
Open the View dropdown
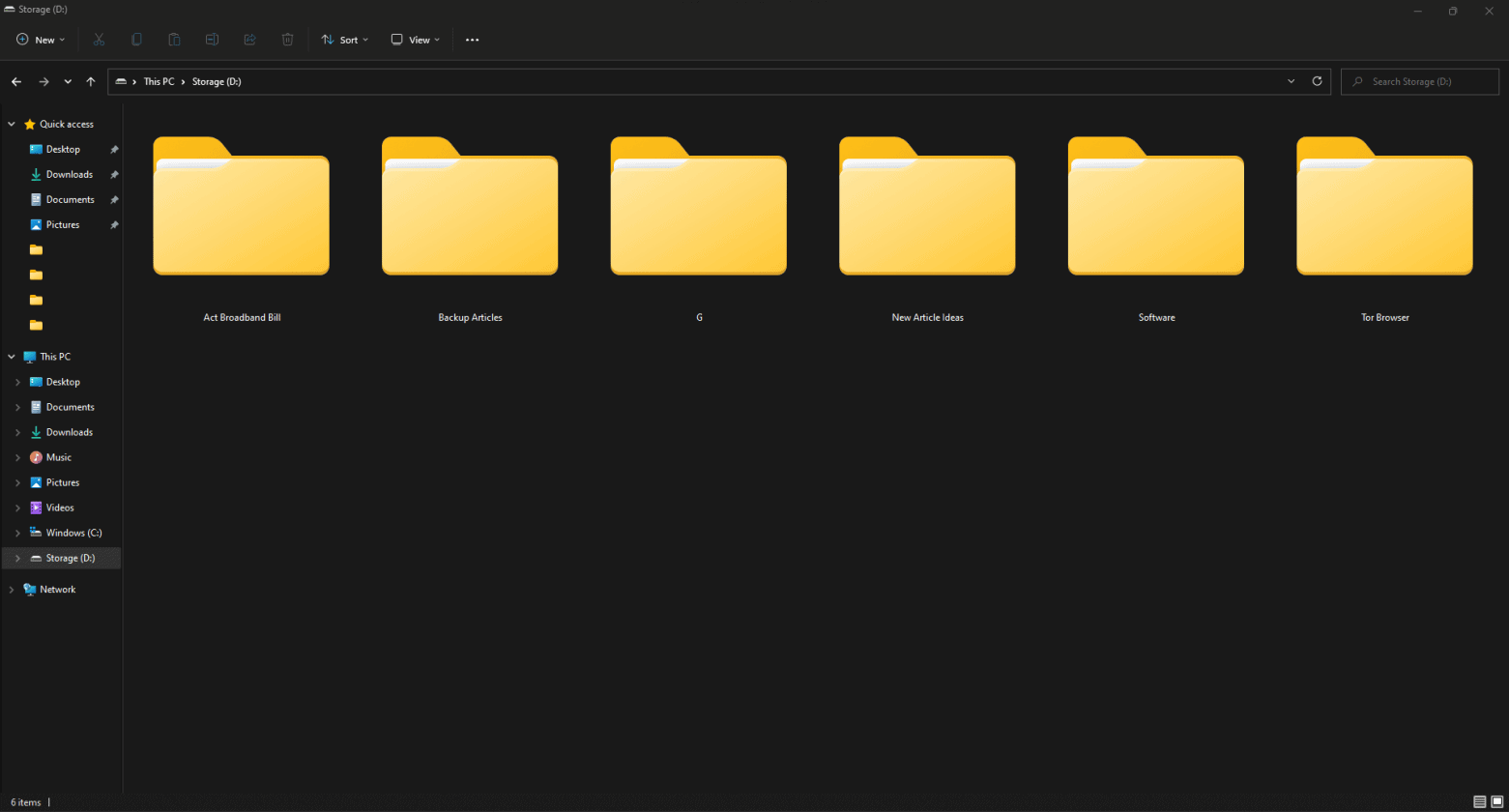point(414,39)
